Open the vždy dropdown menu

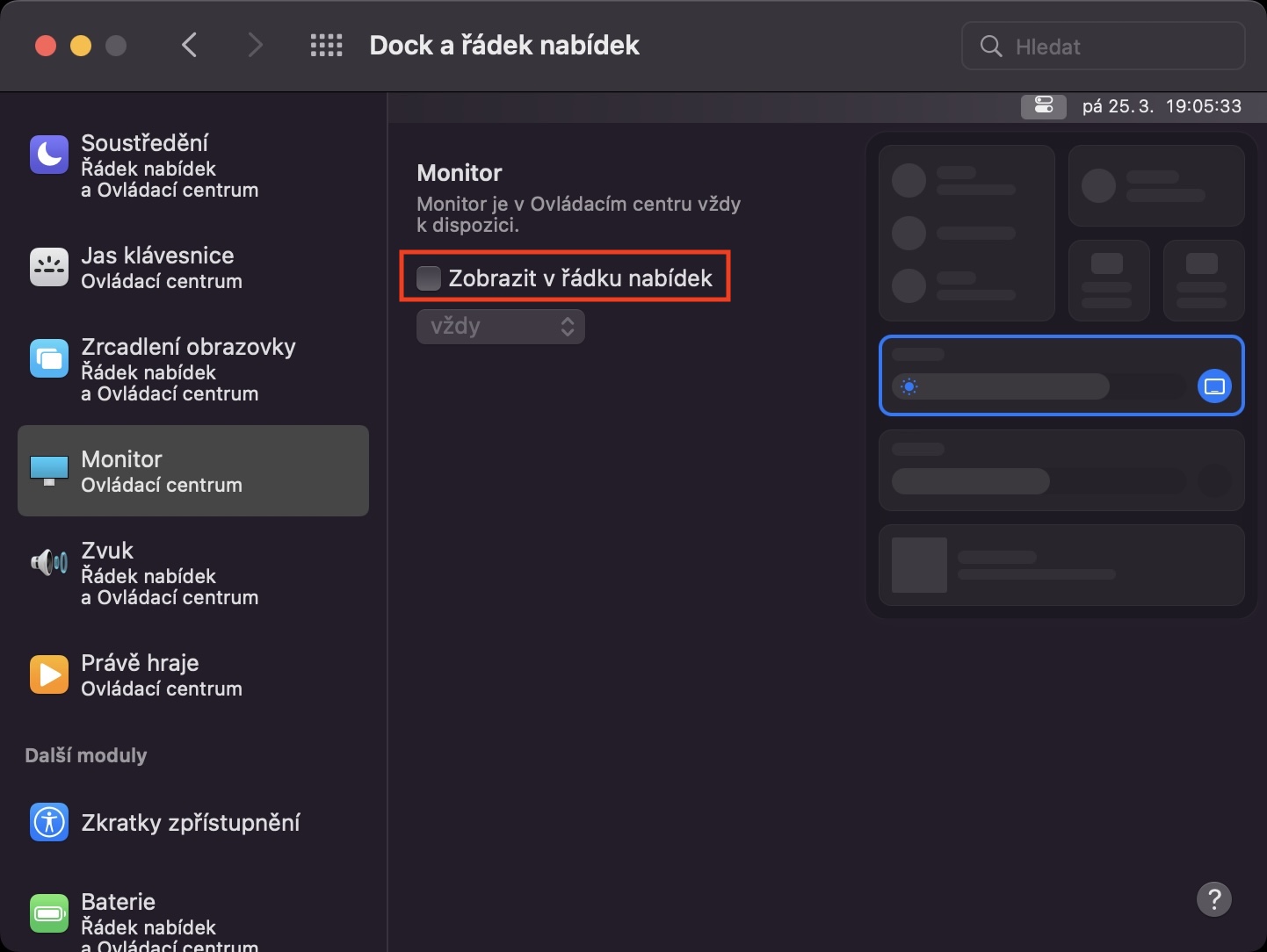click(499, 326)
